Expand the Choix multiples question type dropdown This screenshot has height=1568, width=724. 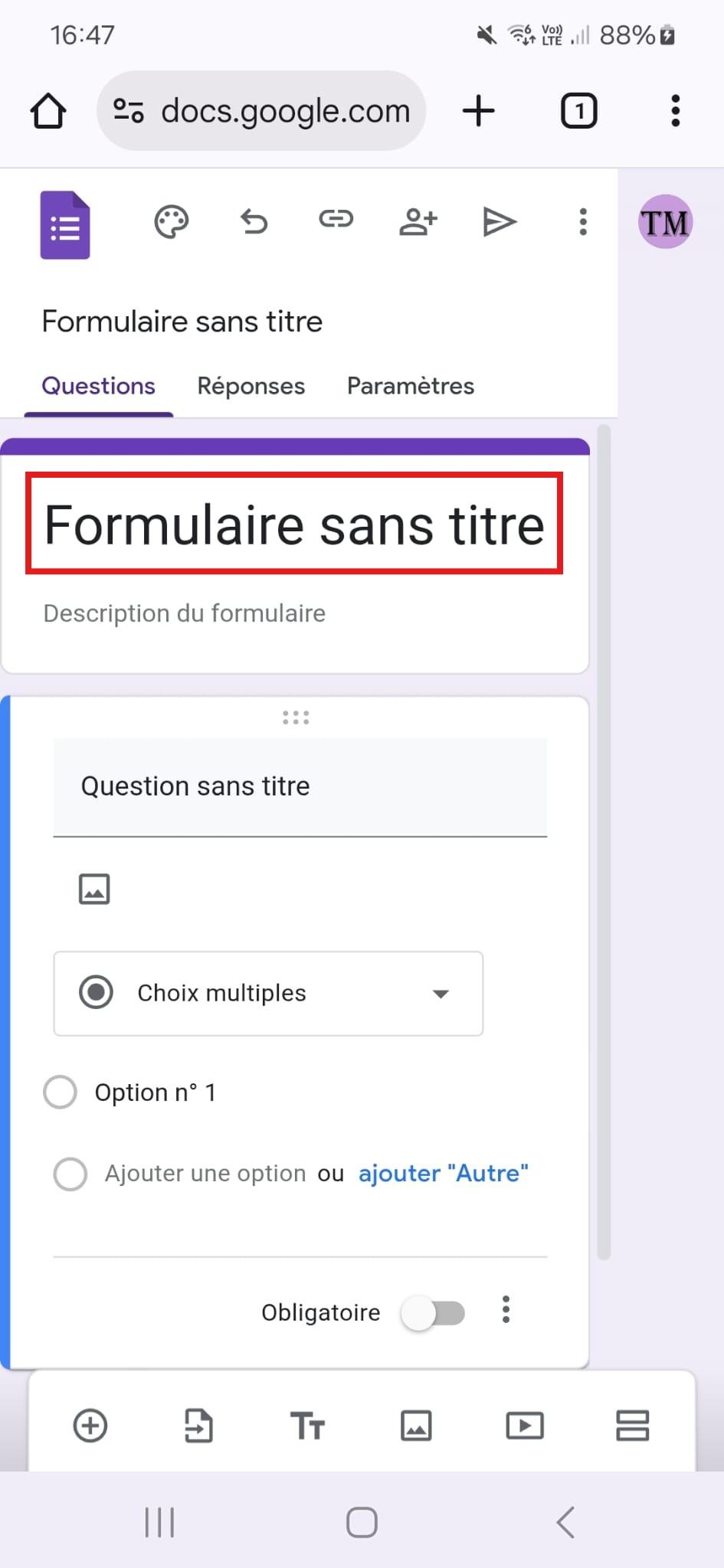[x=268, y=993]
